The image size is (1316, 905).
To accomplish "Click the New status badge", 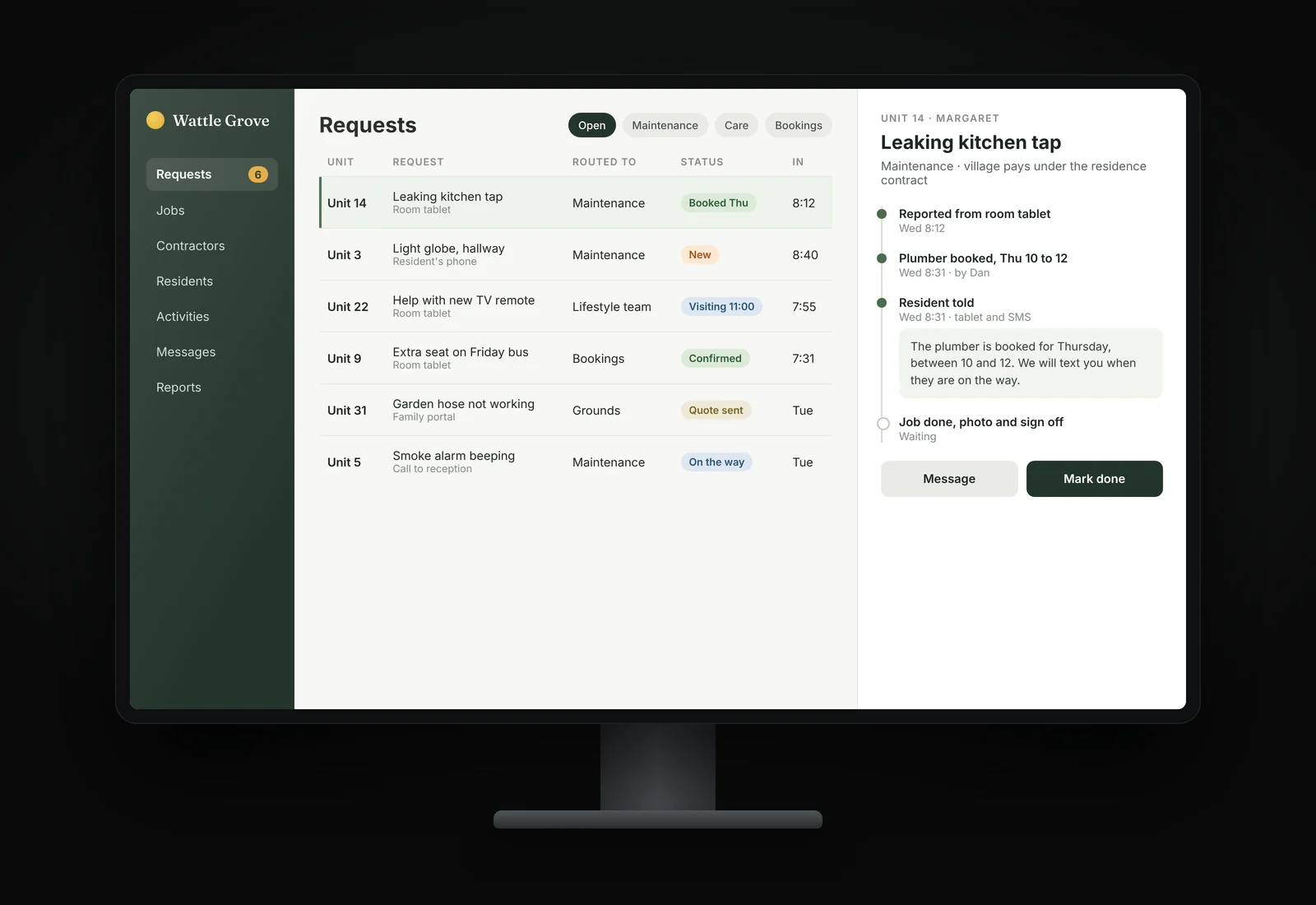I will click(700, 255).
